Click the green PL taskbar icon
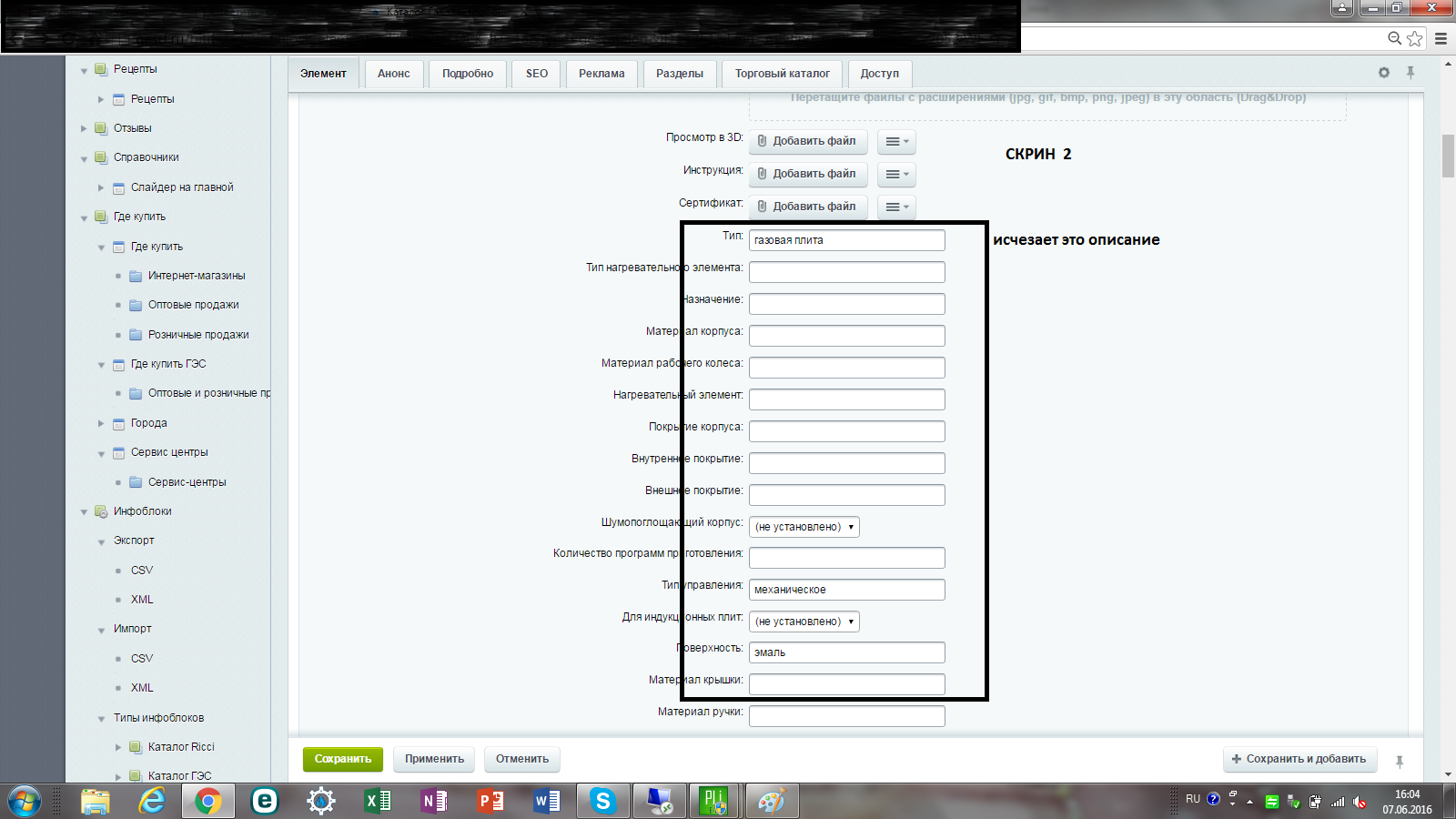This screenshot has width=1456, height=819. click(x=715, y=802)
